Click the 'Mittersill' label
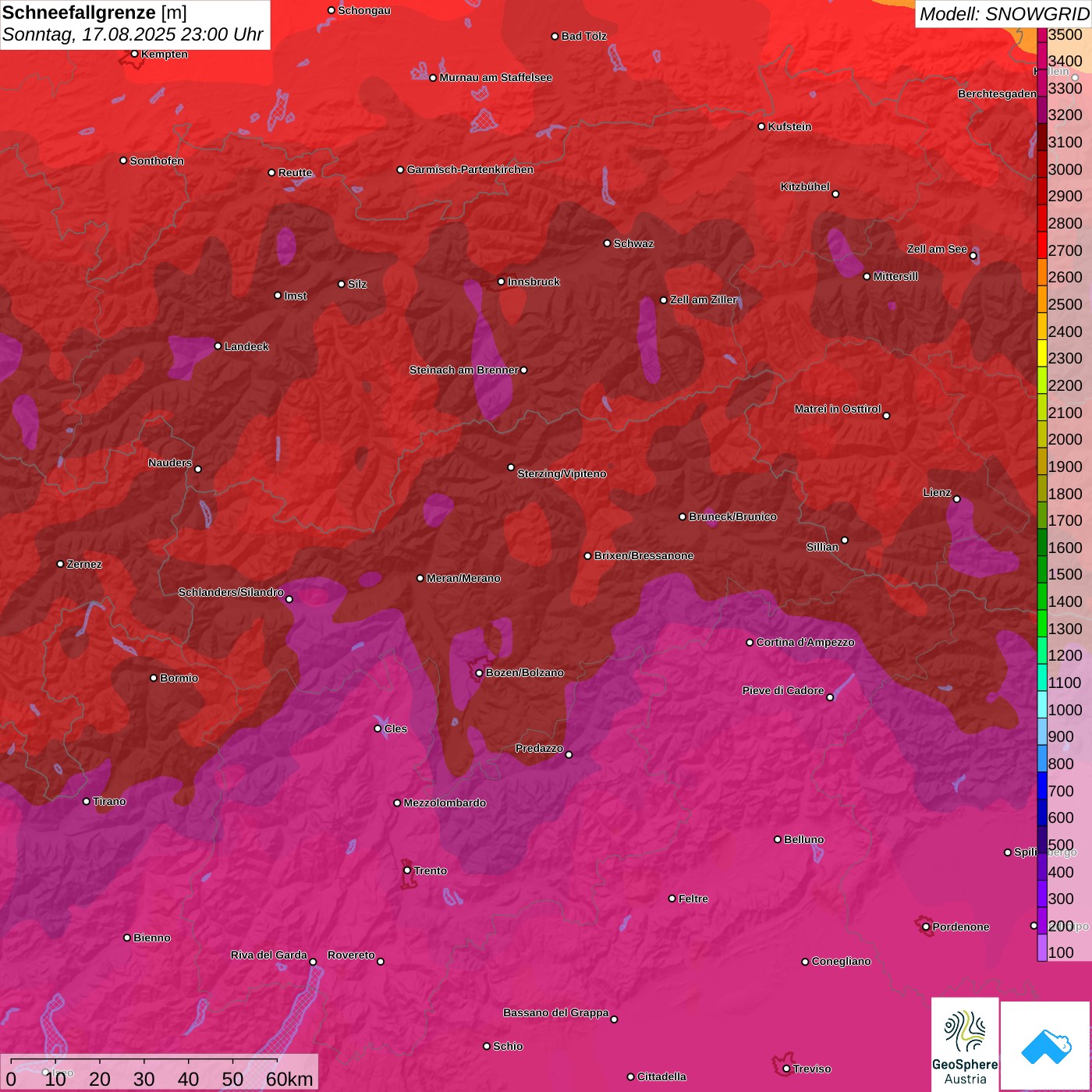This screenshot has width=1092, height=1092. click(895, 276)
